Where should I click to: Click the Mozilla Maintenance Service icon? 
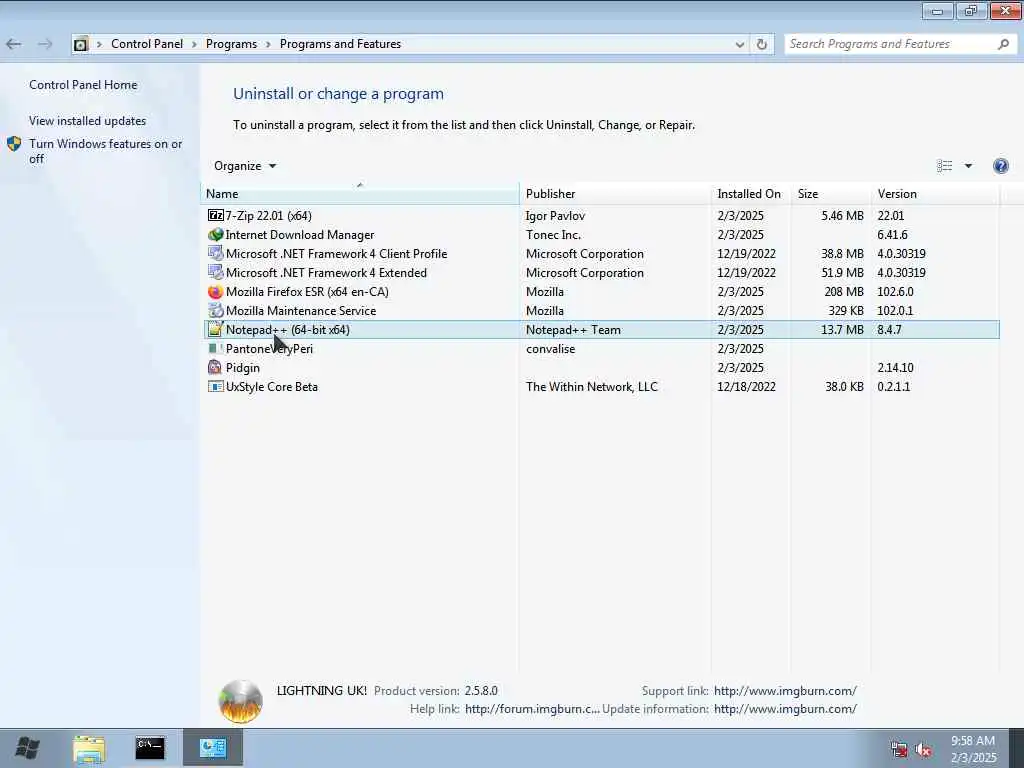click(x=216, y=310)
